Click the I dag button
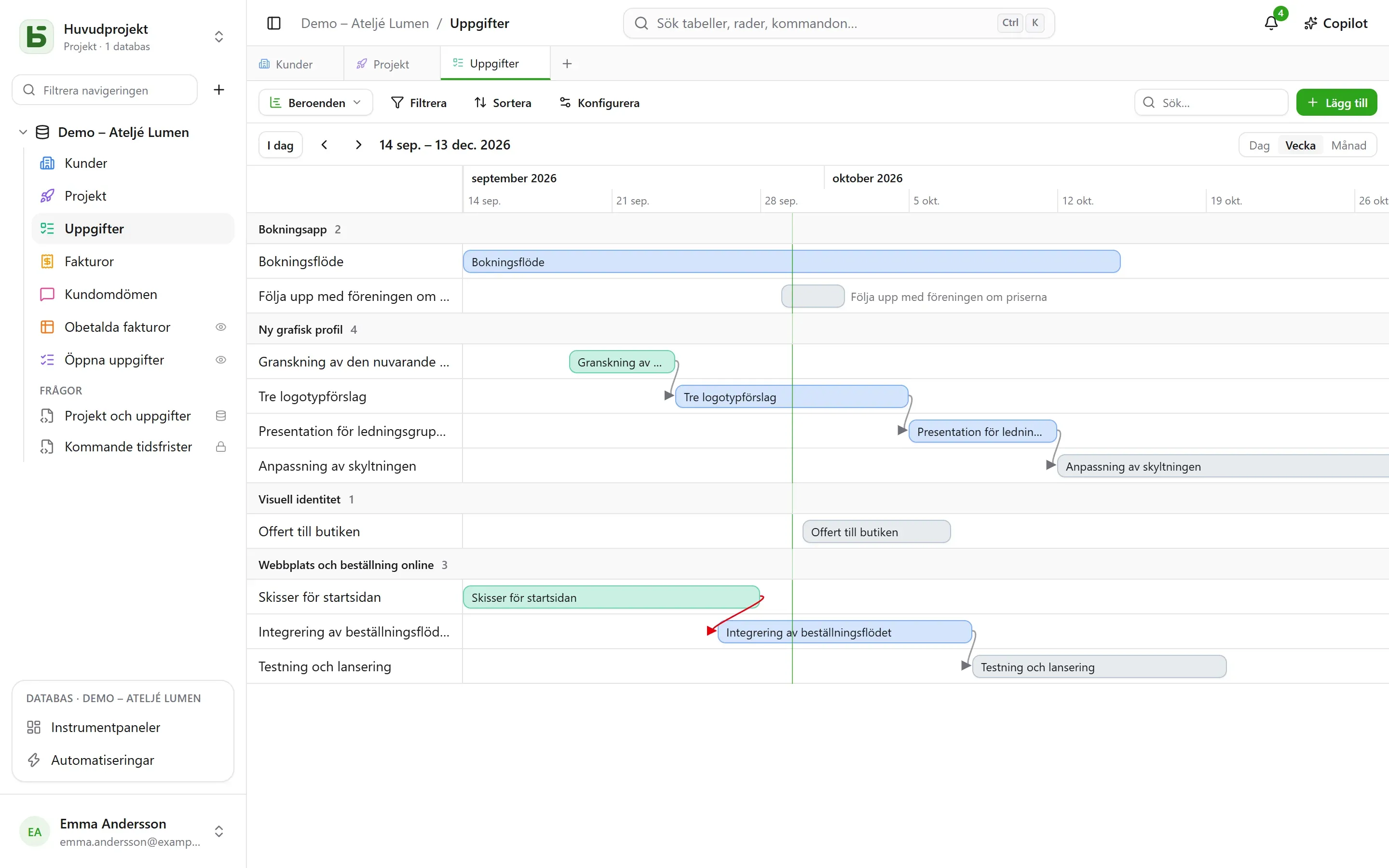 tap(280, 145)
